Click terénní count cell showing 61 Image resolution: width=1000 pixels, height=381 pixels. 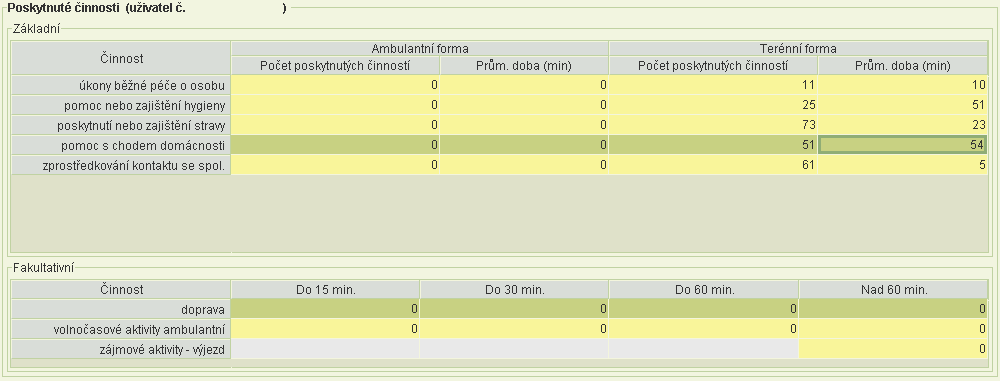[x=713, y=165]
